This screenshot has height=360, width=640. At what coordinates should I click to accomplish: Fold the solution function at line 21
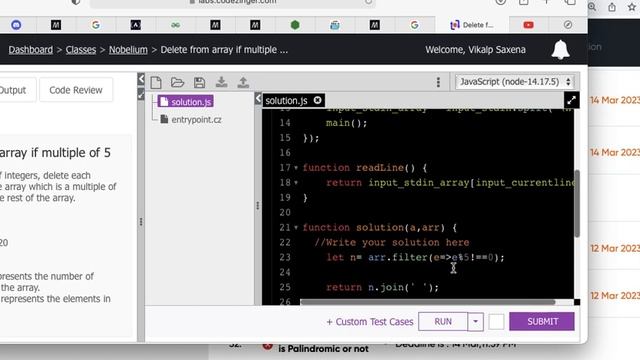(x=296, y=228)
